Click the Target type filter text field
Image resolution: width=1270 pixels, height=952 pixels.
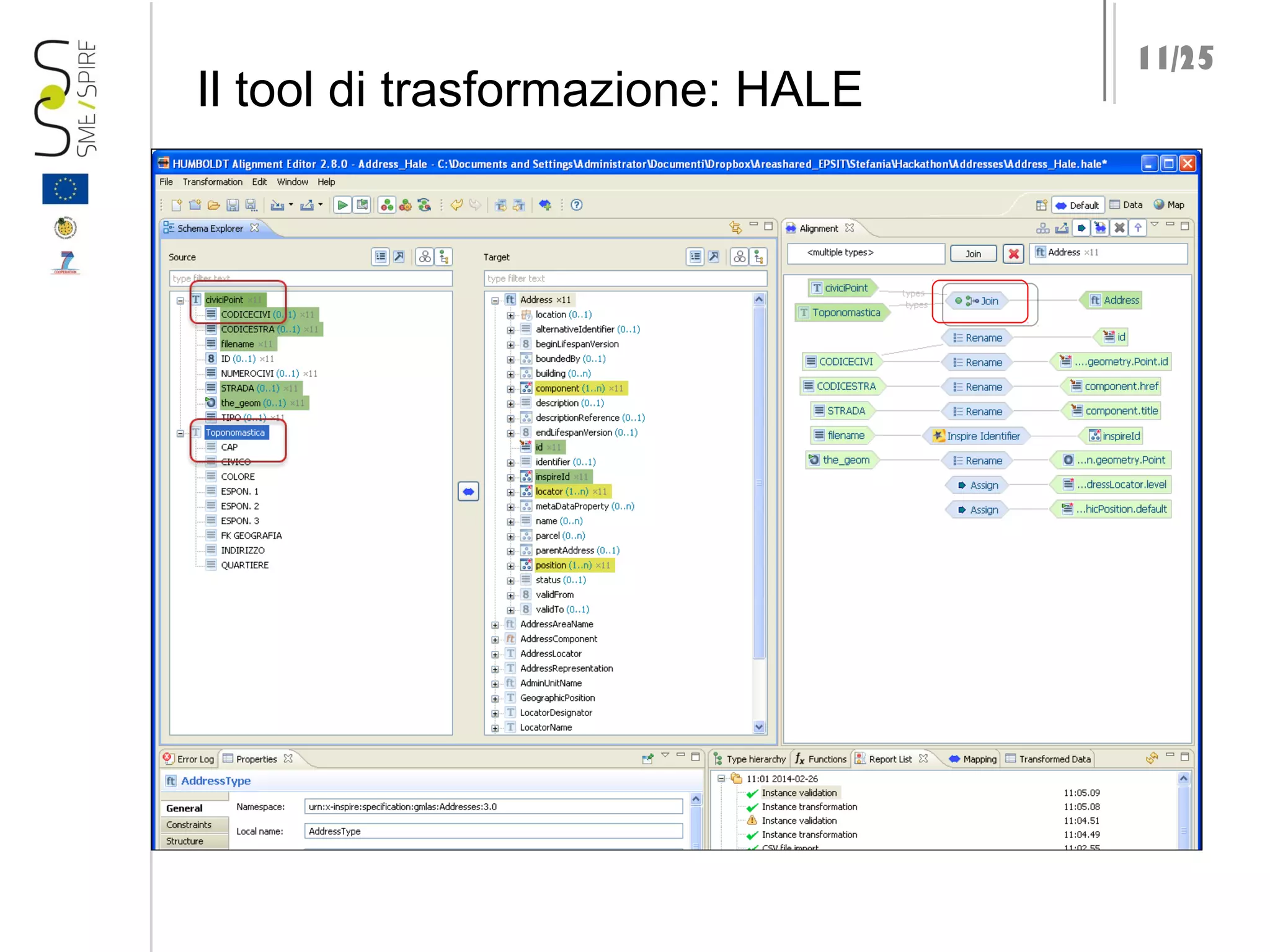click(625, 279)
